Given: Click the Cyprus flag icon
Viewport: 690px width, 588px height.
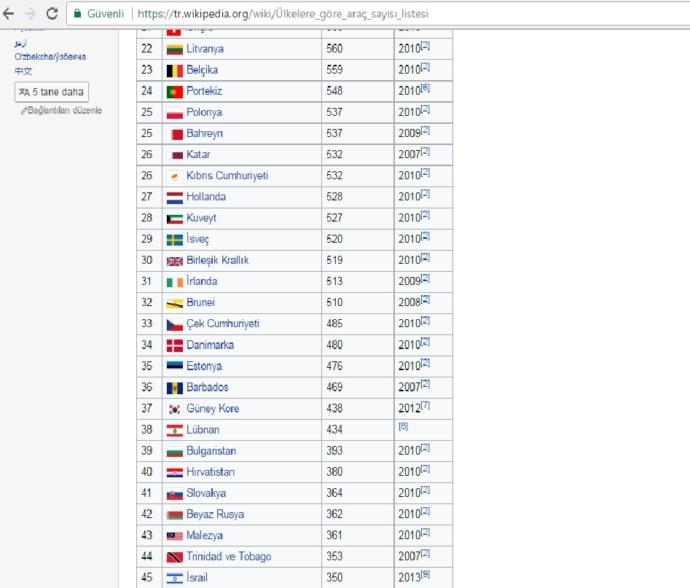Looking at the screenshot, I should tap(175, 176).
